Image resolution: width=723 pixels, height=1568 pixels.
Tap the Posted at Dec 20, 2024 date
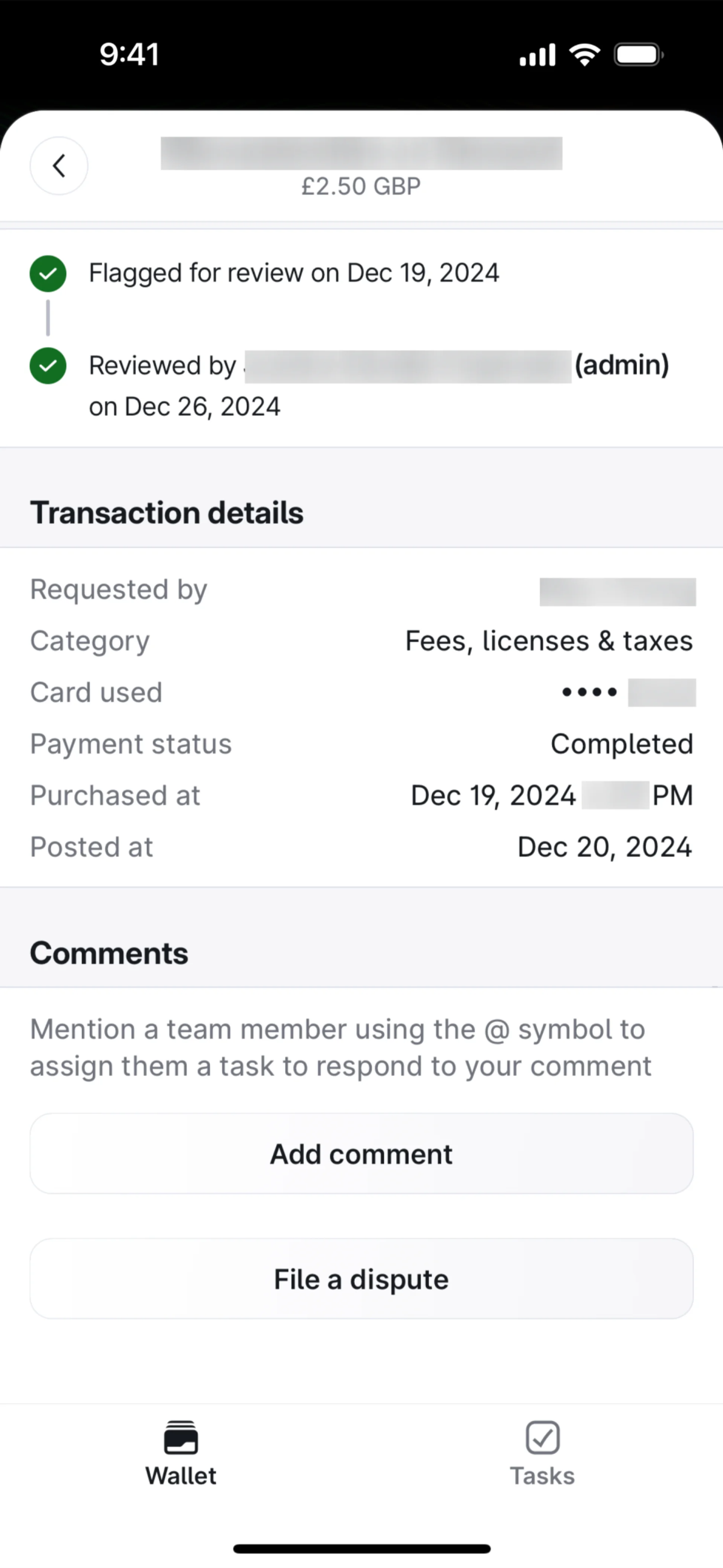coord(604,847)
